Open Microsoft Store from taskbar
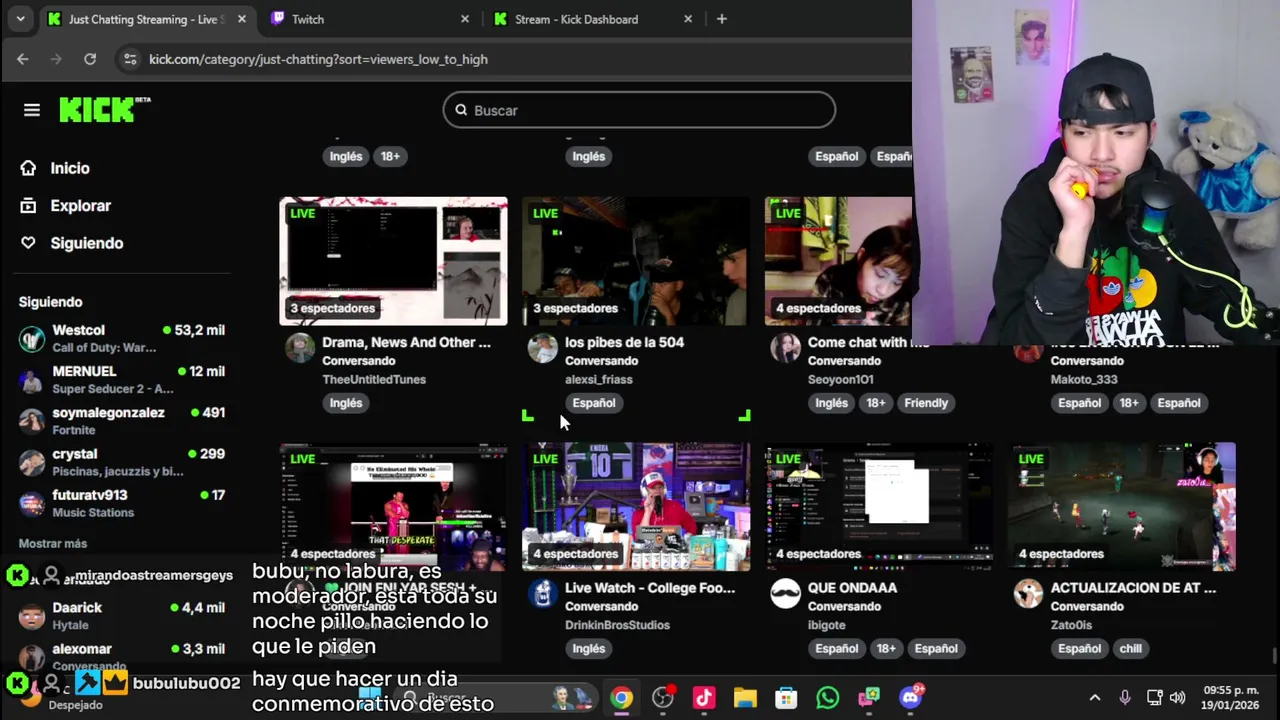The height and width of the screenshot is (720, 1280). pyautogui.click(x=786, y=698)
